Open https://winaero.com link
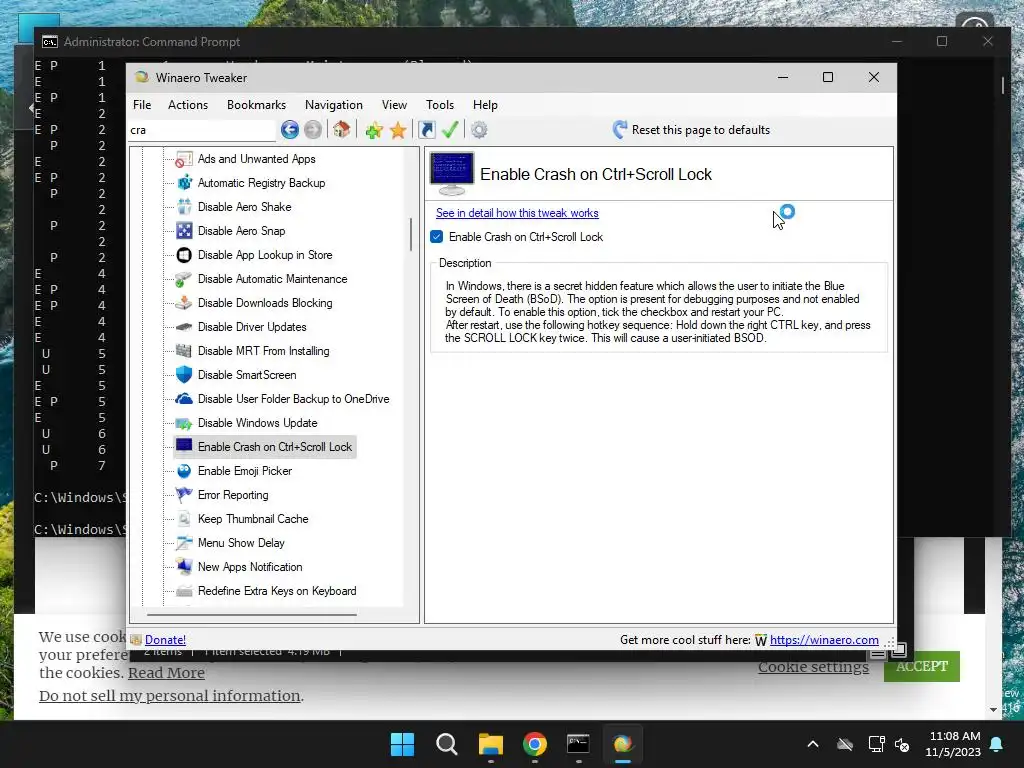This screenshot has height=768, width=1024. point(824,640)
